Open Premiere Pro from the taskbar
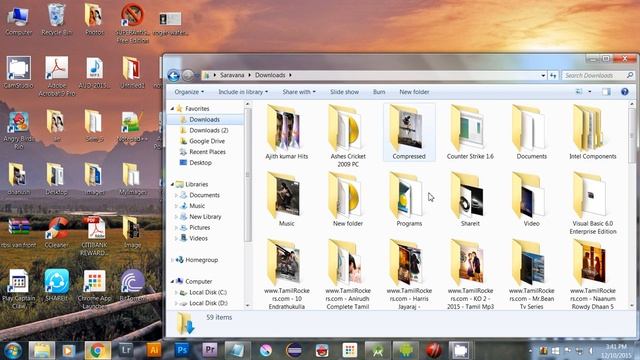 click(x=209, y=350)
